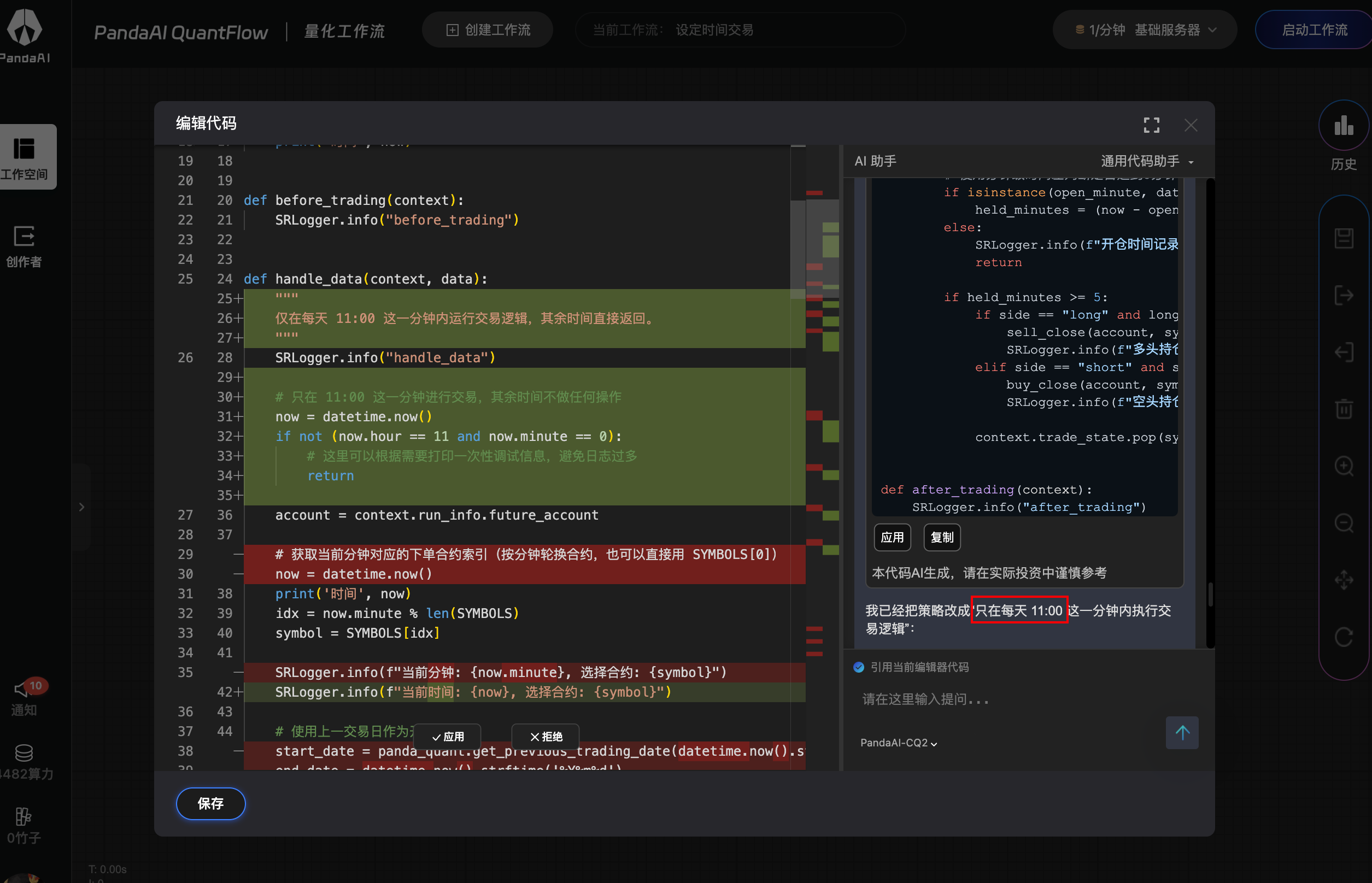Screen dimensions: 1372x883
Task: Open the 通用代码助手 assistant type dropdown
Action: pos(1147,161)
